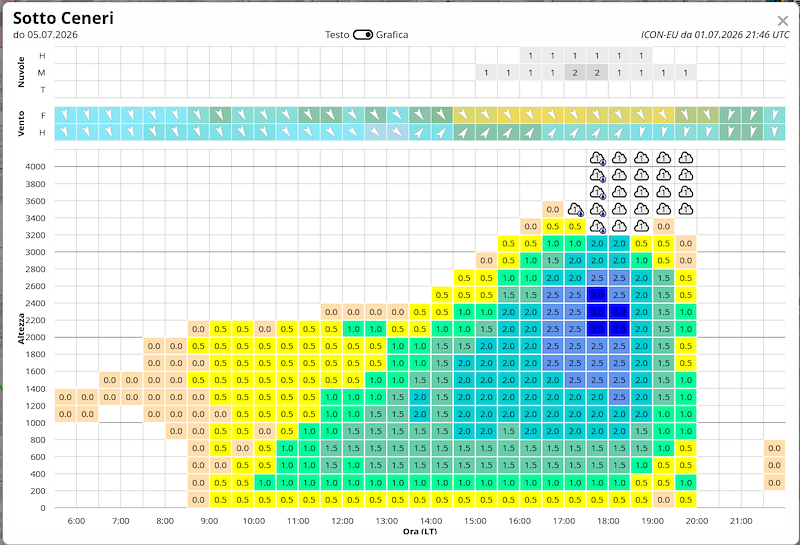Click Nuvole M-row '2' cell at 17:30–18:00
This screenshot has width=800, height=545.
pyautogui.click(x=597, y=72)
